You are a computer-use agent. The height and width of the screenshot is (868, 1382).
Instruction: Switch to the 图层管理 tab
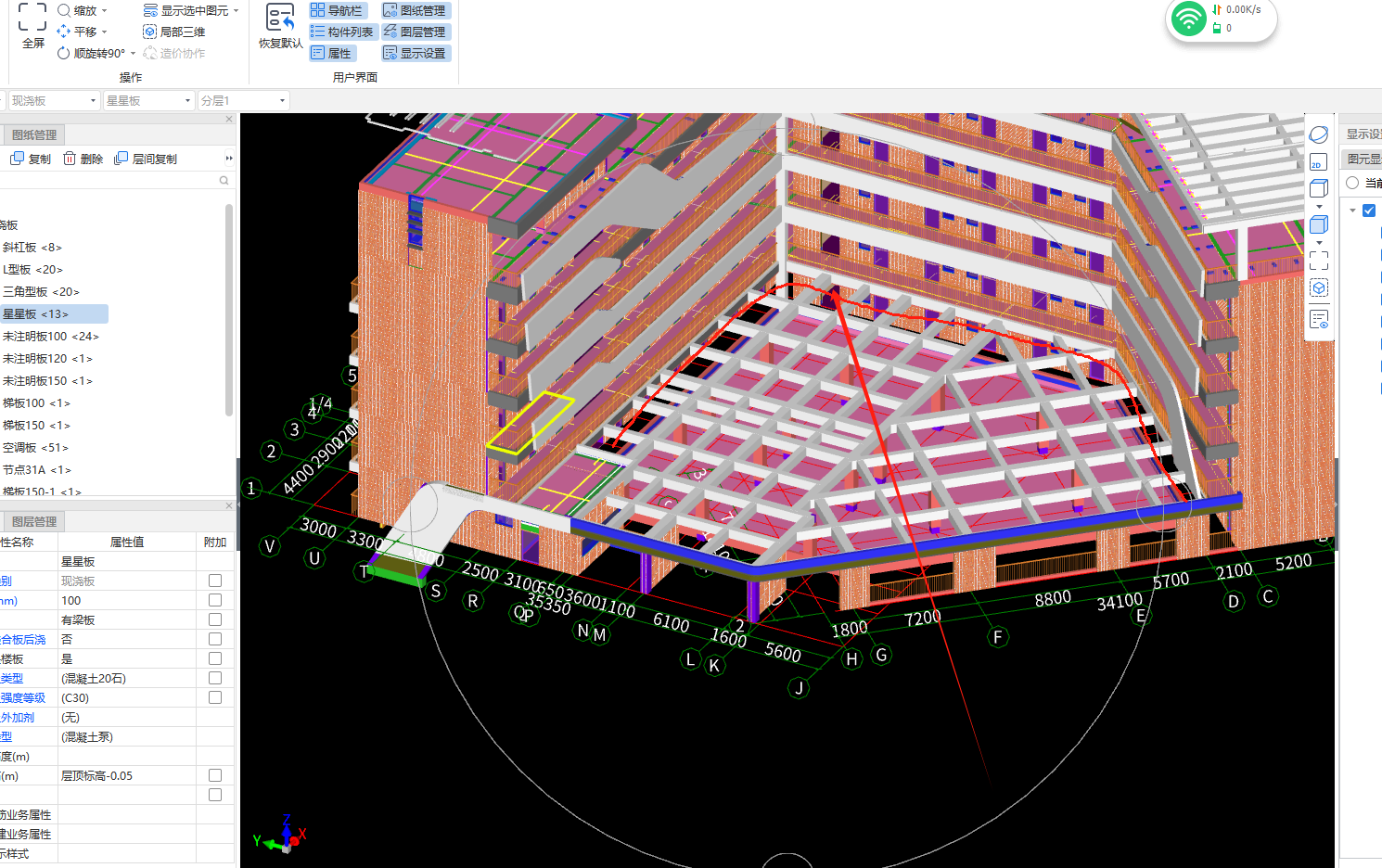click(x=33, y=521)
